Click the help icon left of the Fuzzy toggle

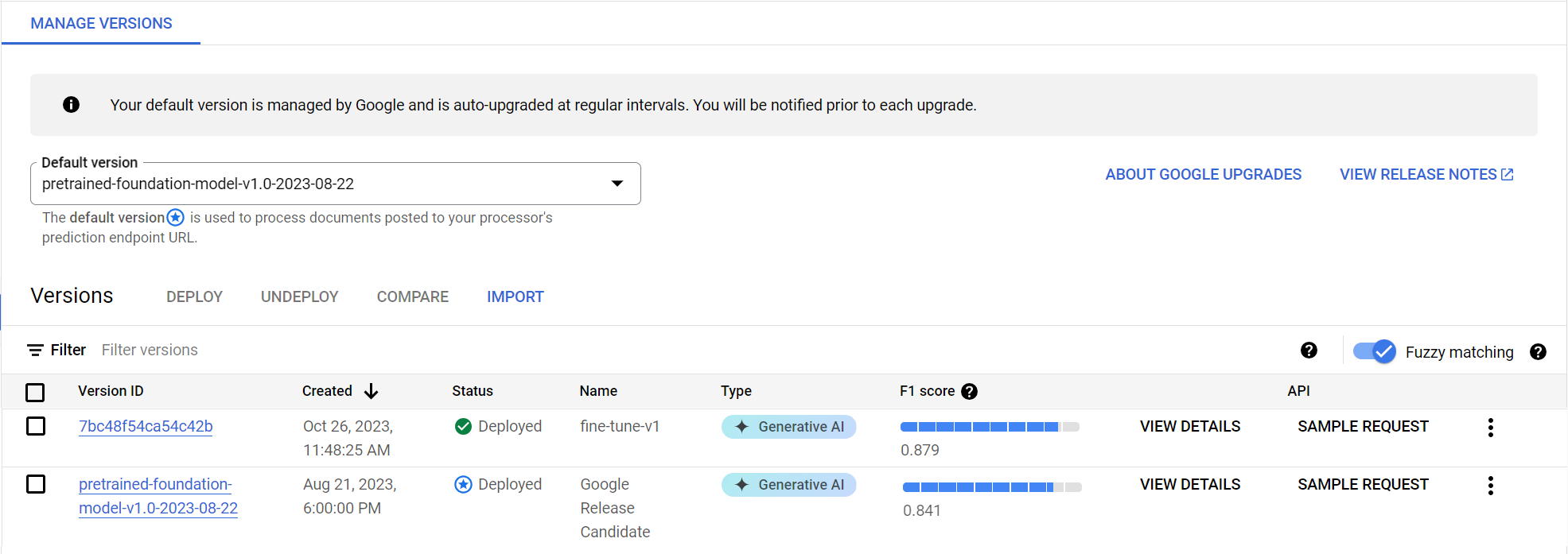[1309, 351]
